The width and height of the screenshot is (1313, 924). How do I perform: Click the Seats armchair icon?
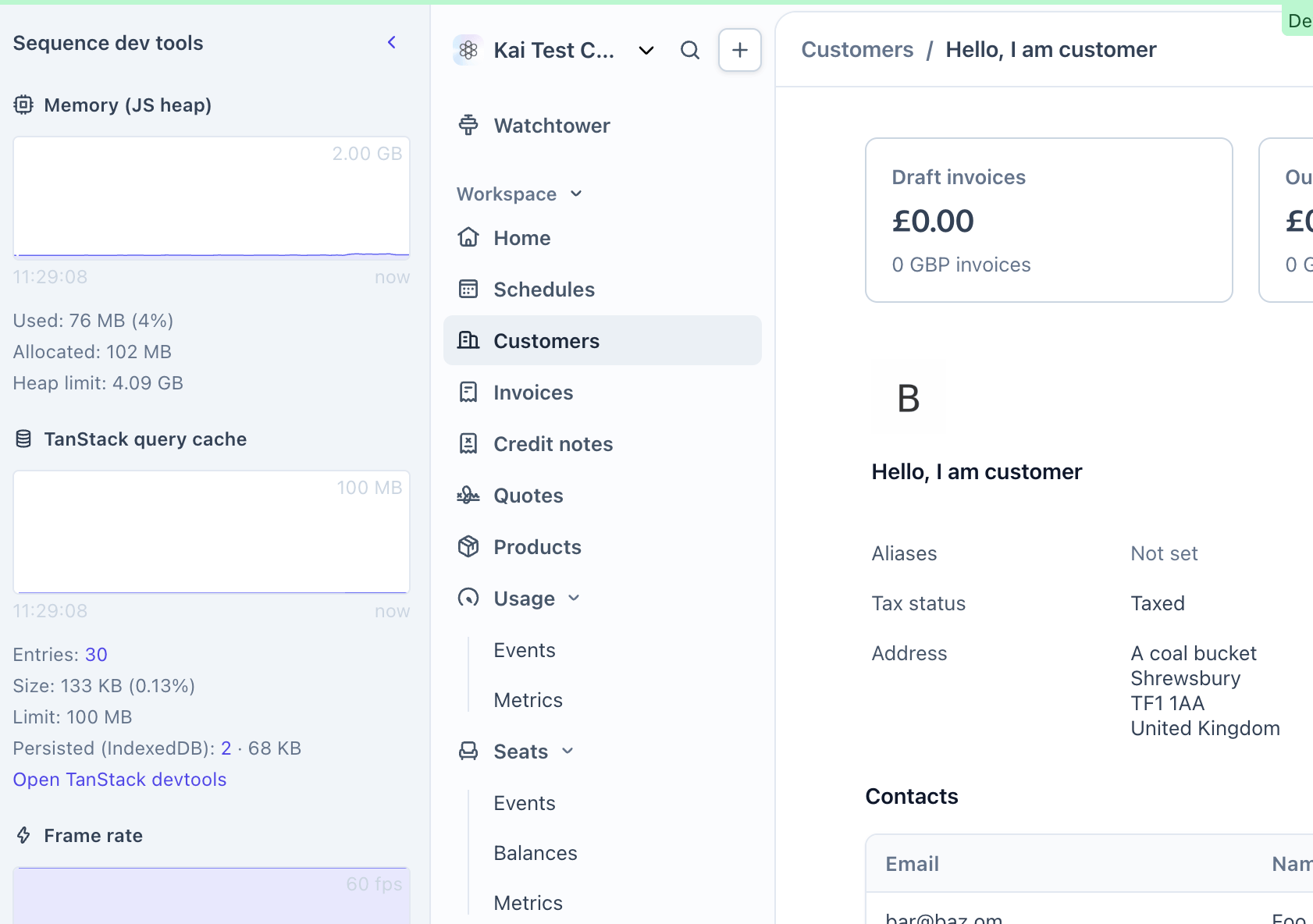pos(468,751)
